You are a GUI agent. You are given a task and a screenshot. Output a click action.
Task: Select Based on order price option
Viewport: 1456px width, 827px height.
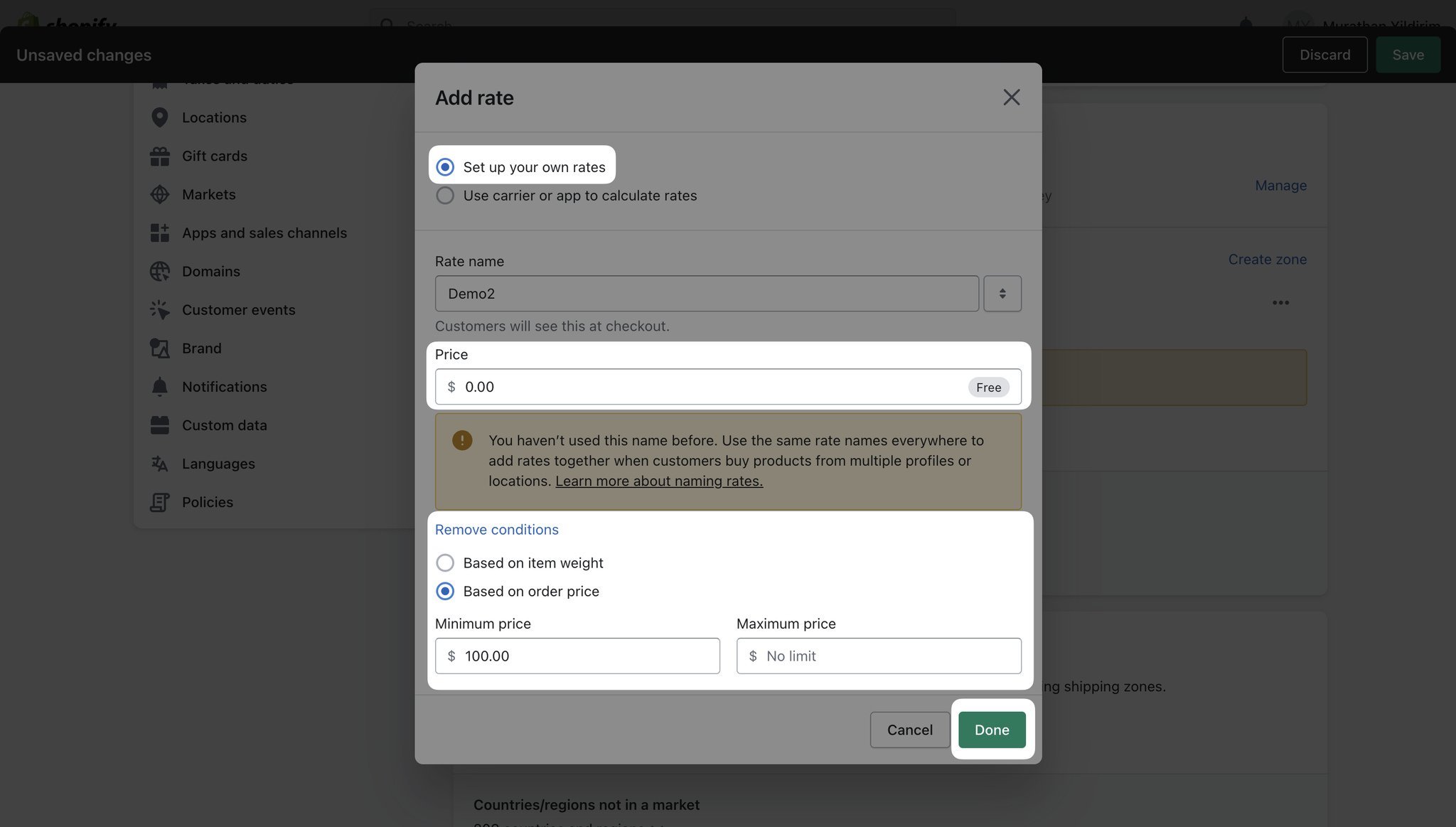(x=445, y=591)
